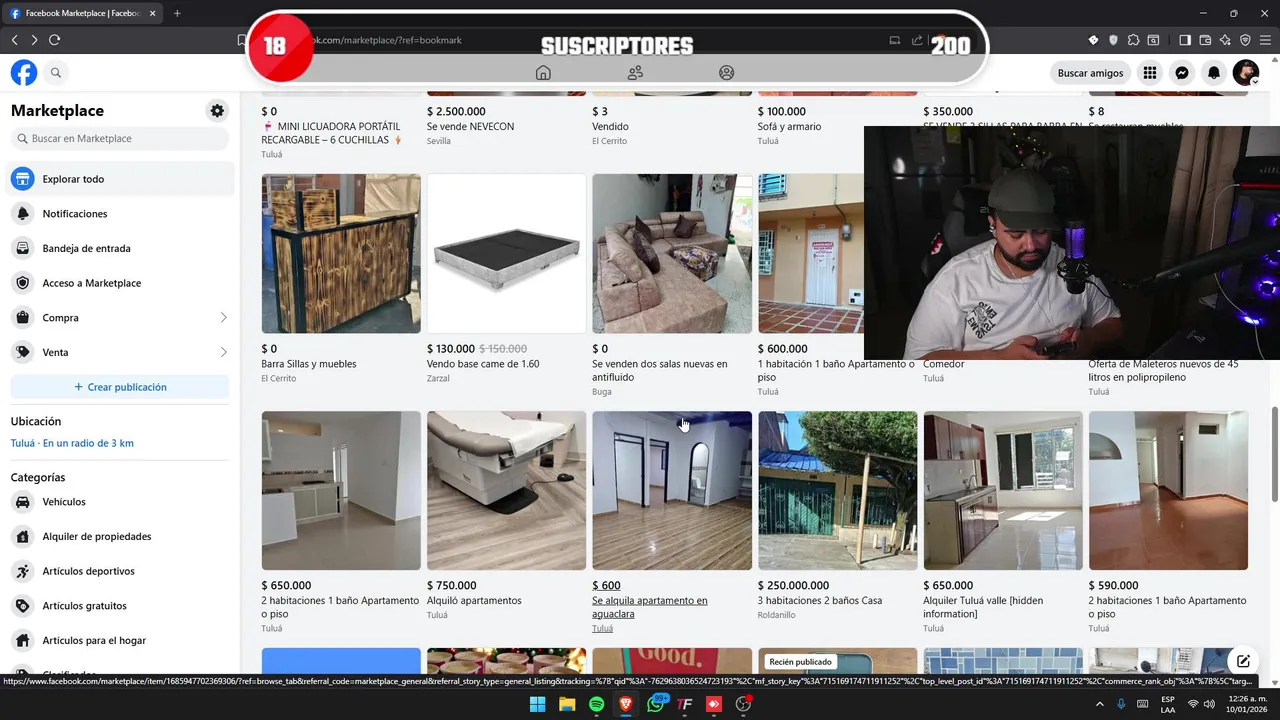Open File Explorer from the taskbar
The image size is (1280, 720).
[x=567, y=704]
